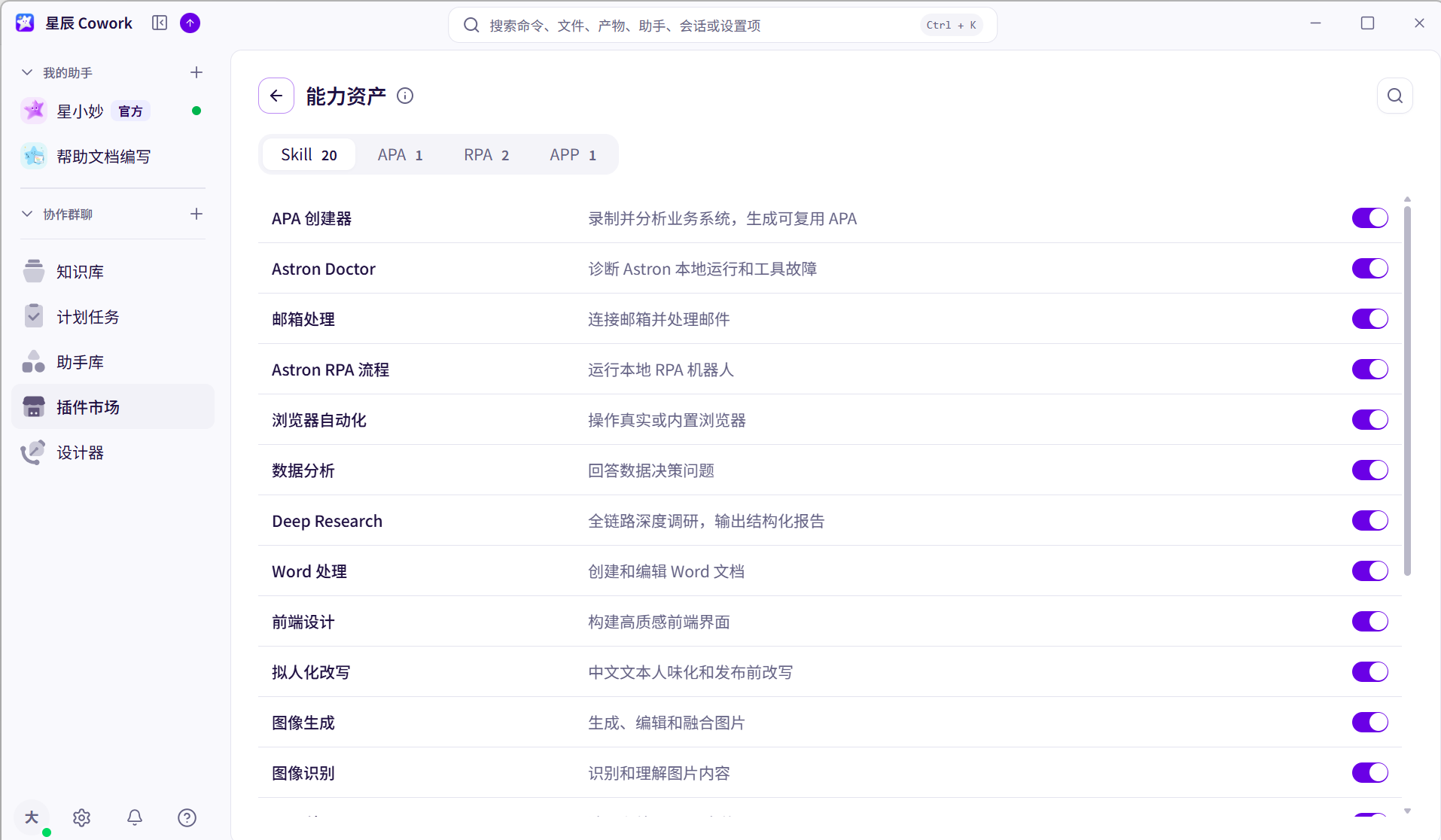Toggle off Astron Doctor skill
Image resolution: width=1441 pixels, height=840 pixels.
click(1369, 269)
